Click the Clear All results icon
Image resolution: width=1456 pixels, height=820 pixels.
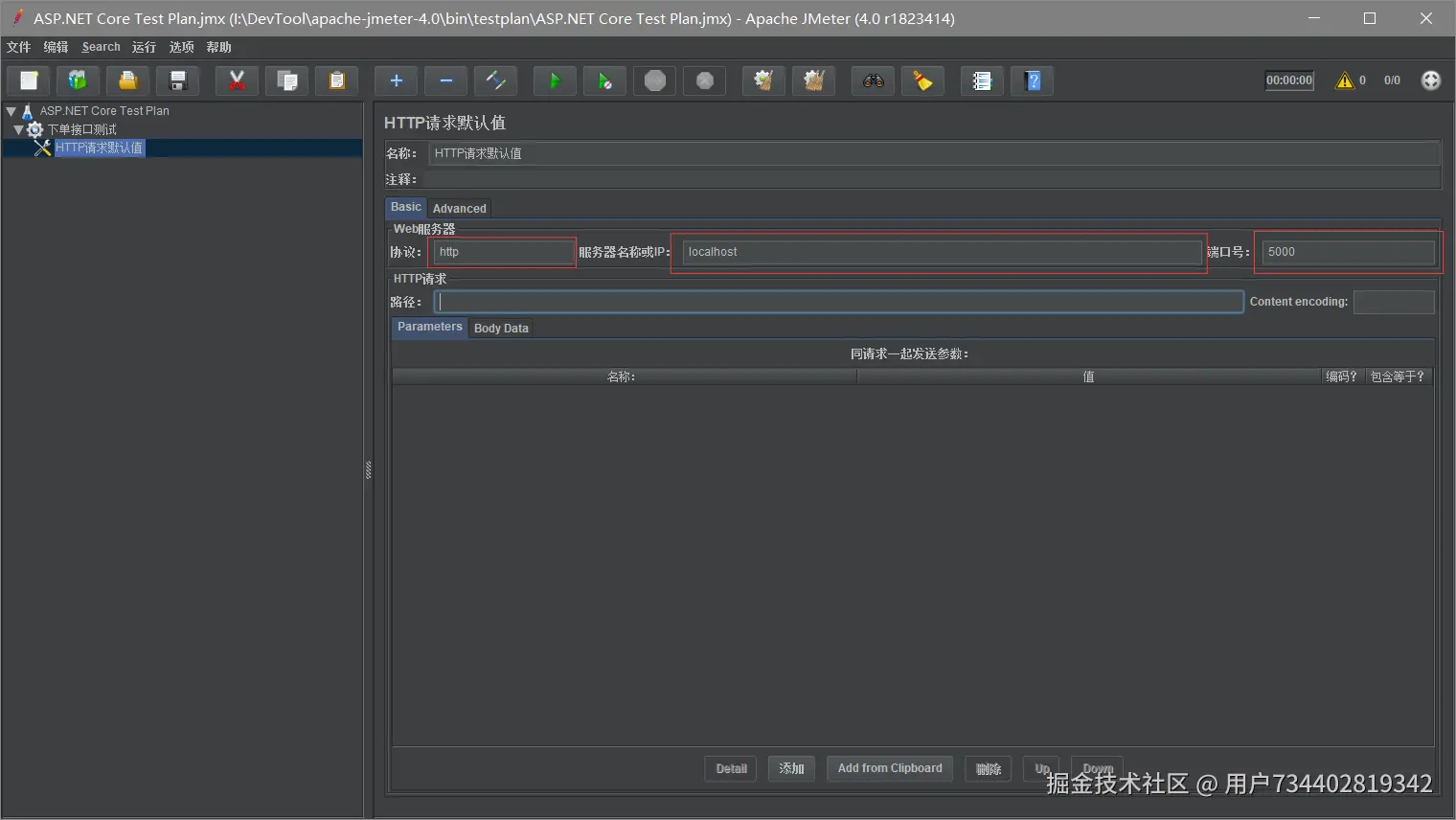tap(813, 81)
